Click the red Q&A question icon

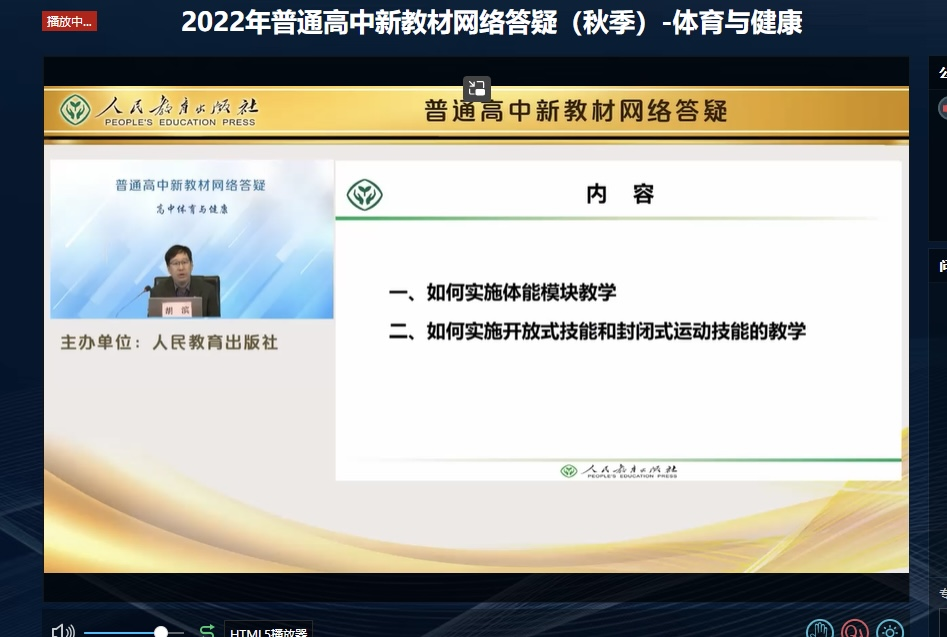pyautogui.click(x=855, y=630)
